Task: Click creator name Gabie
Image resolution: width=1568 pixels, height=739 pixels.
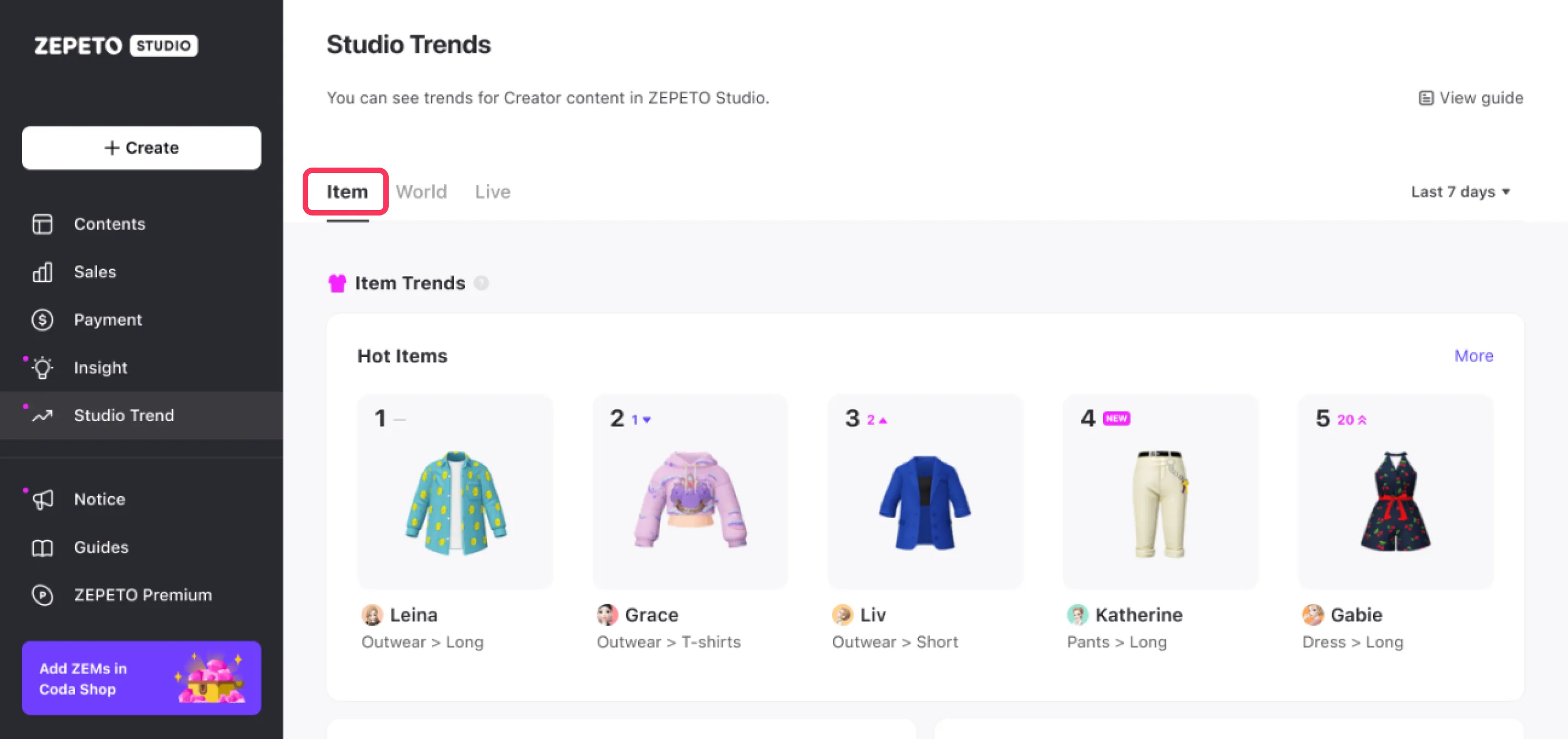Action: 1356,615
